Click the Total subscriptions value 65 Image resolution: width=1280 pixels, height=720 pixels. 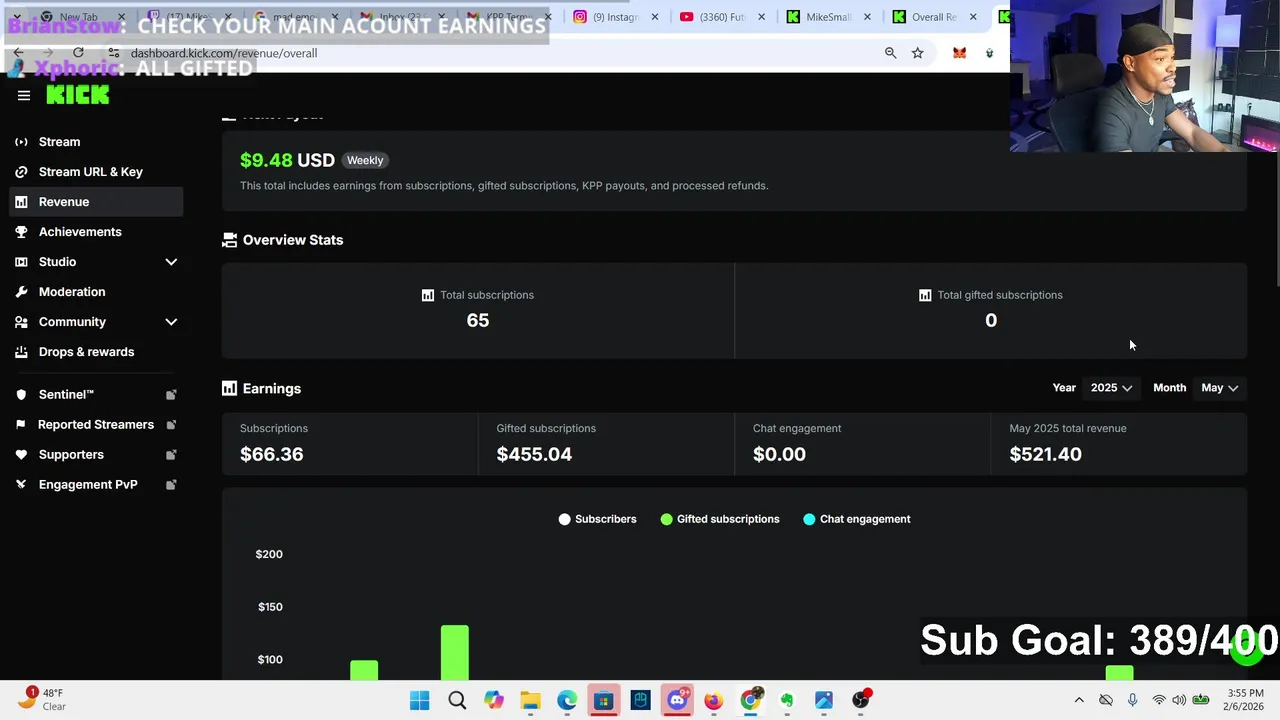(x=478, y=320)
